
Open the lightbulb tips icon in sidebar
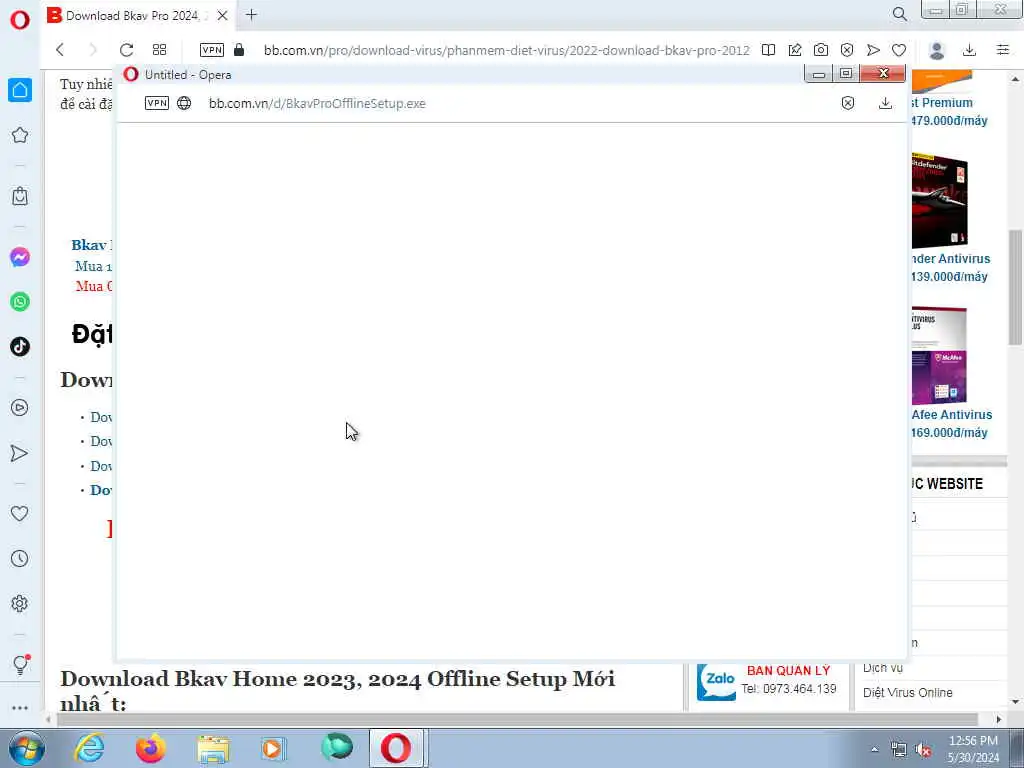20,664
